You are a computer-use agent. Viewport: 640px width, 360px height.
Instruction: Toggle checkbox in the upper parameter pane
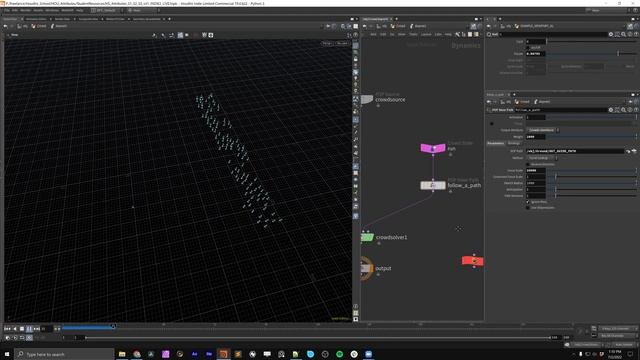tap(528, 47)
